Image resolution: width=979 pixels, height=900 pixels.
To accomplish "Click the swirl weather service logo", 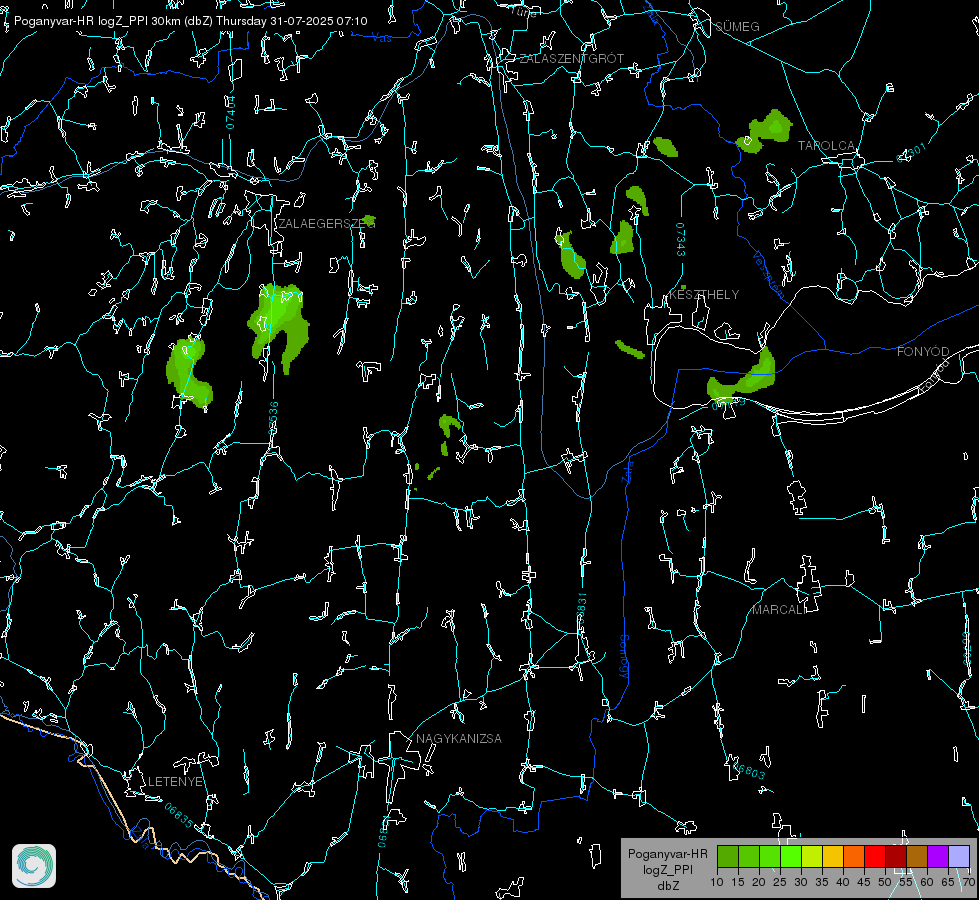I will click(x=34, y=866).
